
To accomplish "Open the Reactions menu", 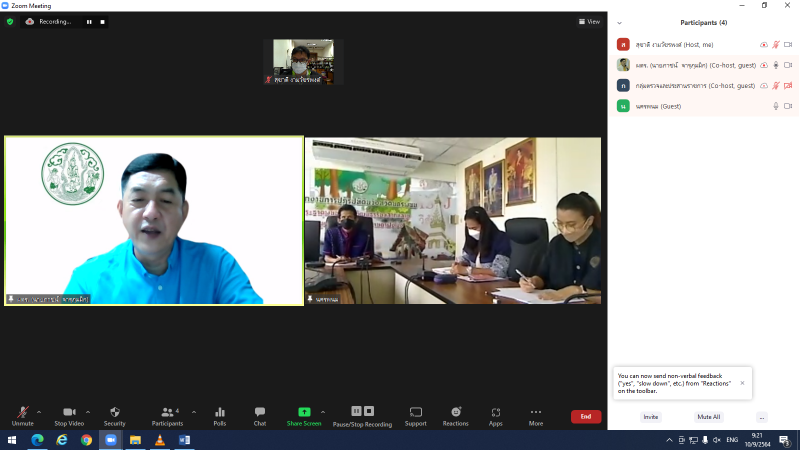I will (x=456, y=416).
